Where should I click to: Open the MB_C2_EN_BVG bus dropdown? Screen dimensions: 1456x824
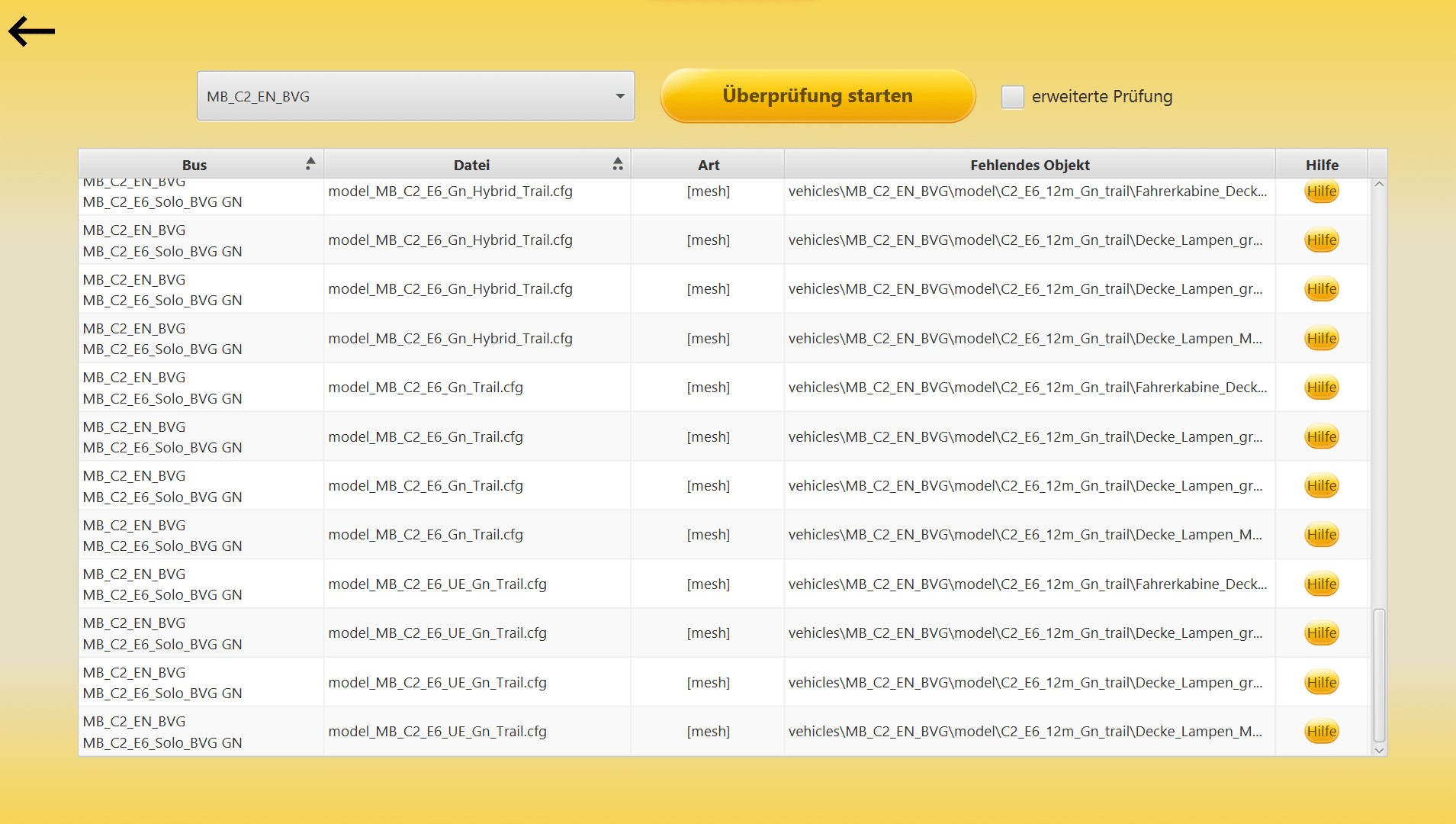(x=416, y=96)
